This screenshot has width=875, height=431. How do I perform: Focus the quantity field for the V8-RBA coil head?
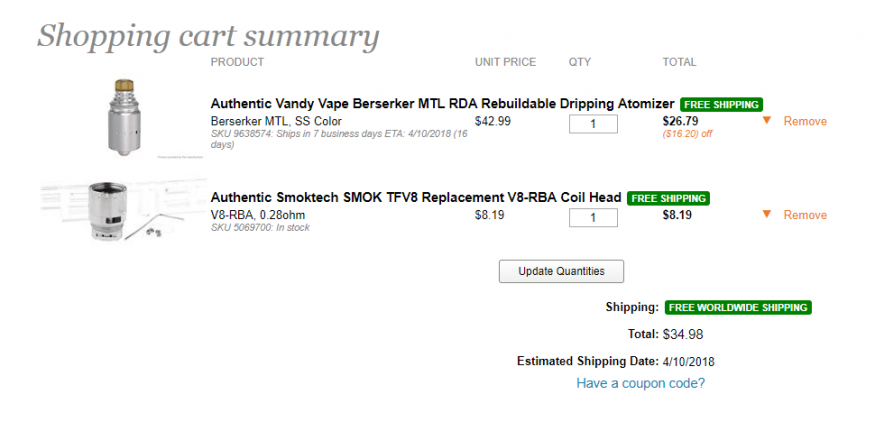pos(593,217)
